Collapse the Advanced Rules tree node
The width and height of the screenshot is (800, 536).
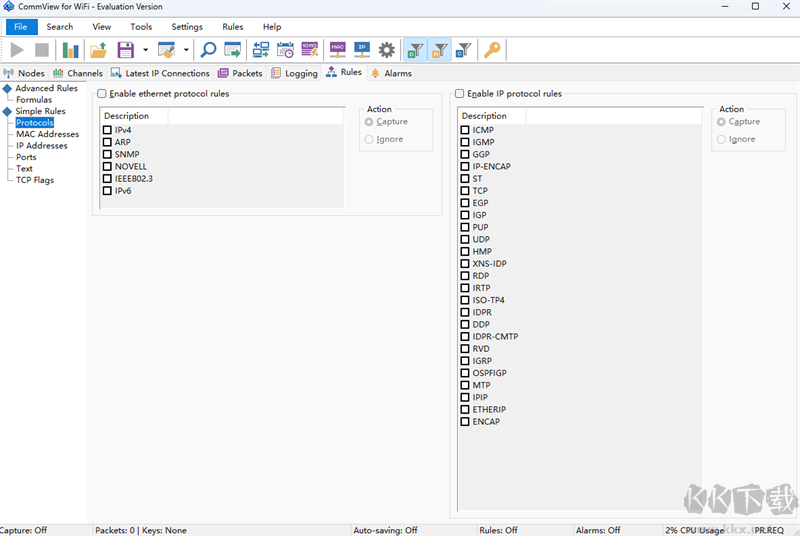[x=8, y=88]
